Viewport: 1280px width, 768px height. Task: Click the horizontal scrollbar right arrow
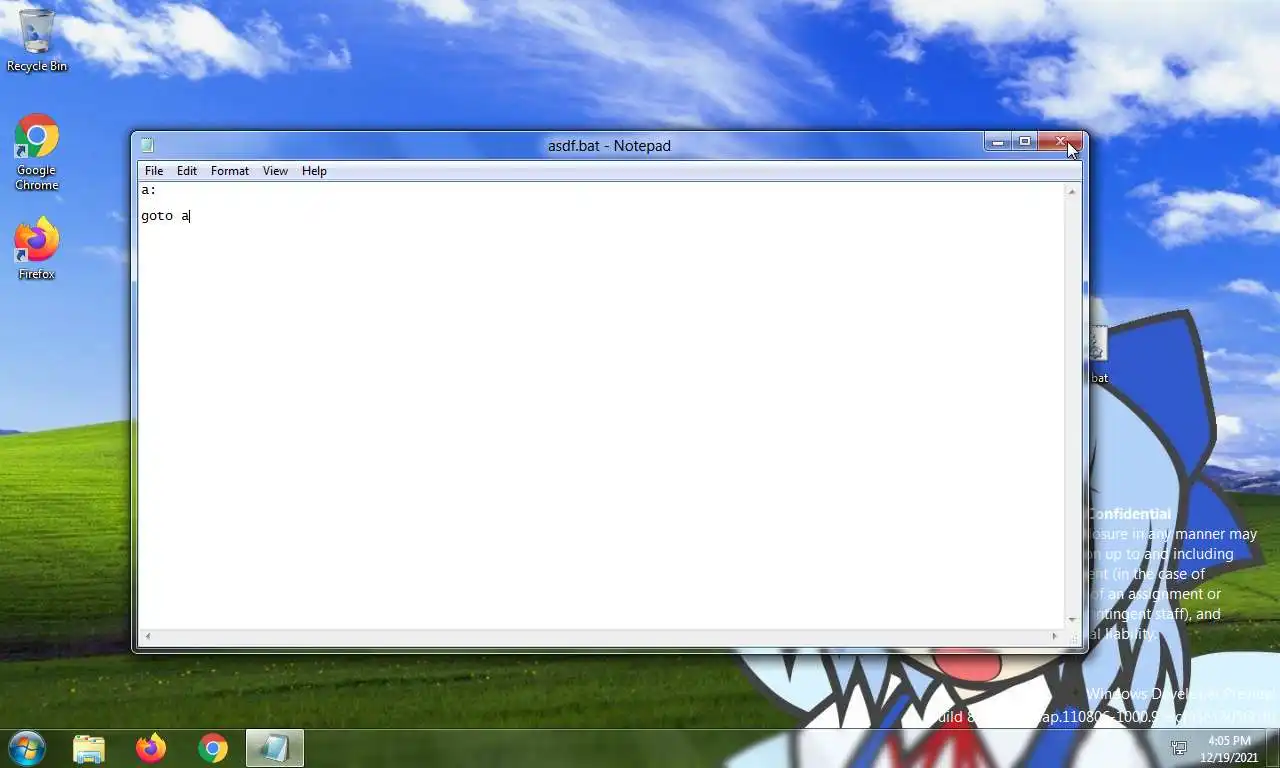click(1055, 636)
